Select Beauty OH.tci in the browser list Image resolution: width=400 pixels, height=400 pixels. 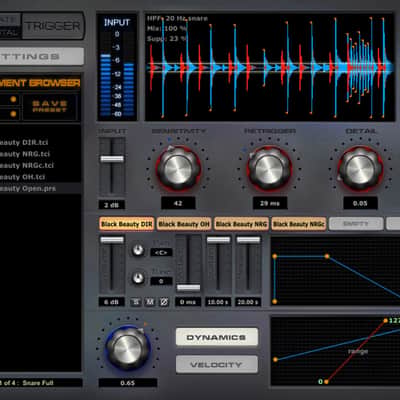(x=41, y=177)
